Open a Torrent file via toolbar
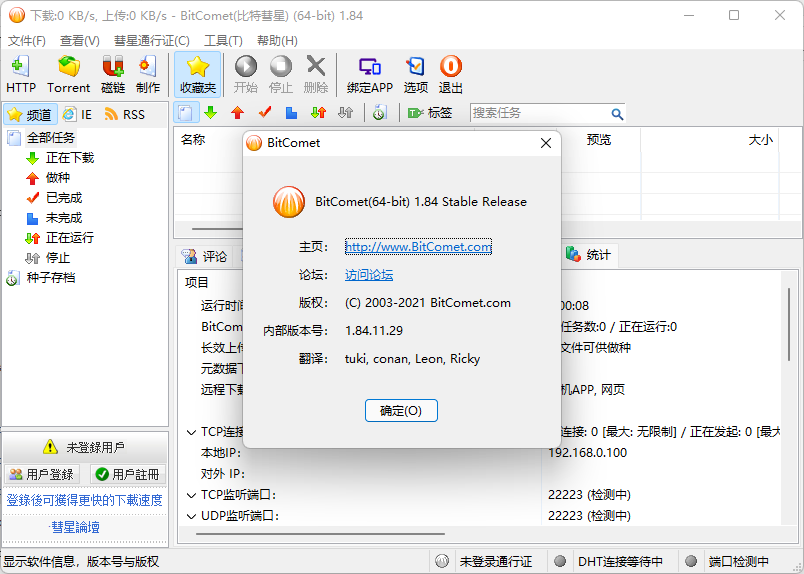804x574 pixels. tap(68, 74)
